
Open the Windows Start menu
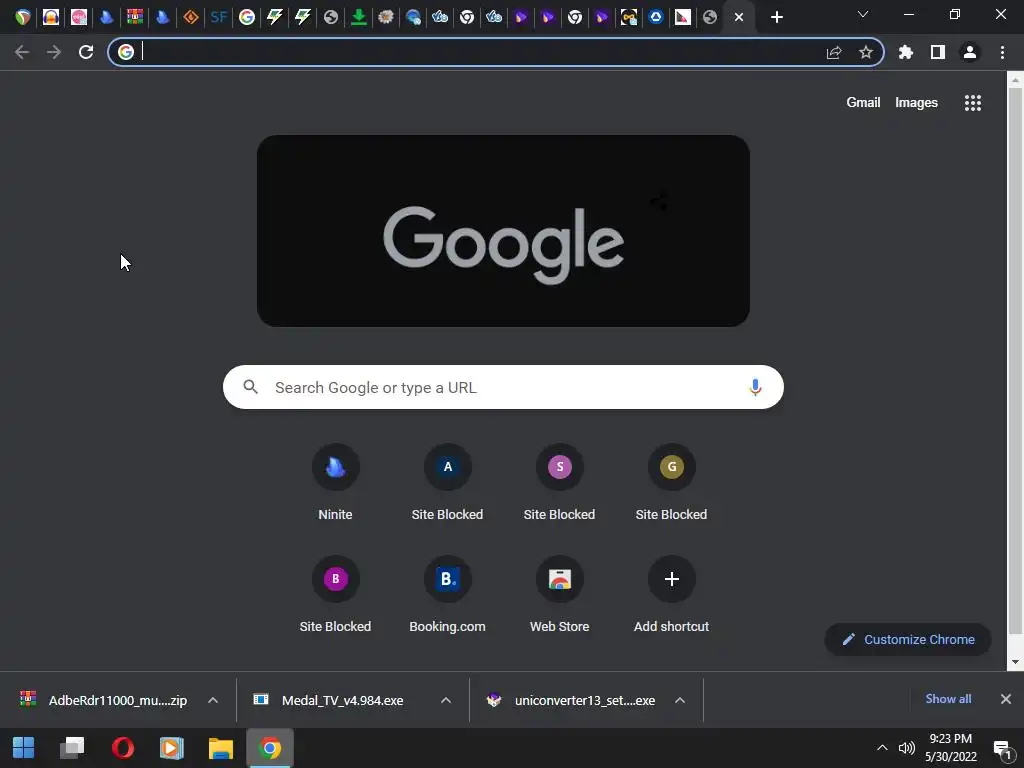pyautogui.click(x=24, y=748)
